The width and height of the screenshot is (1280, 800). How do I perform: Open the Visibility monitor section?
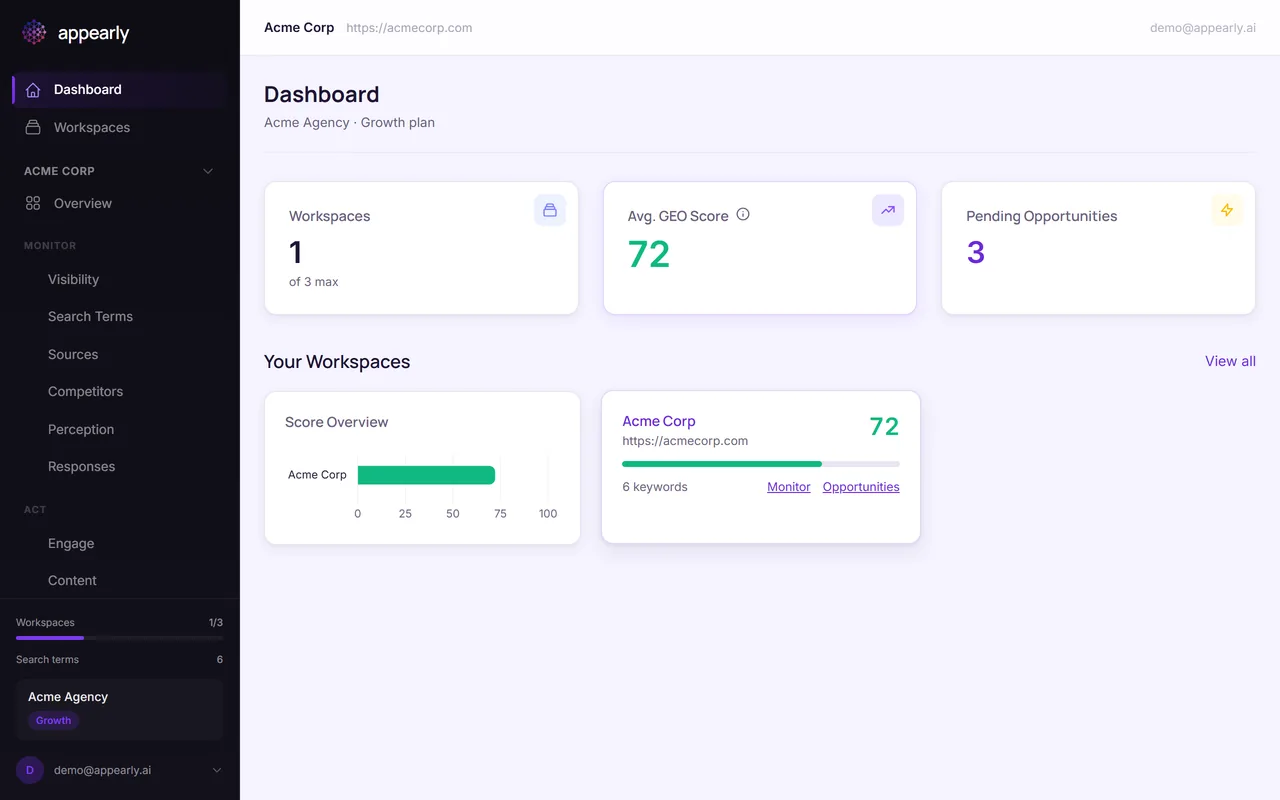click(73, 279)
